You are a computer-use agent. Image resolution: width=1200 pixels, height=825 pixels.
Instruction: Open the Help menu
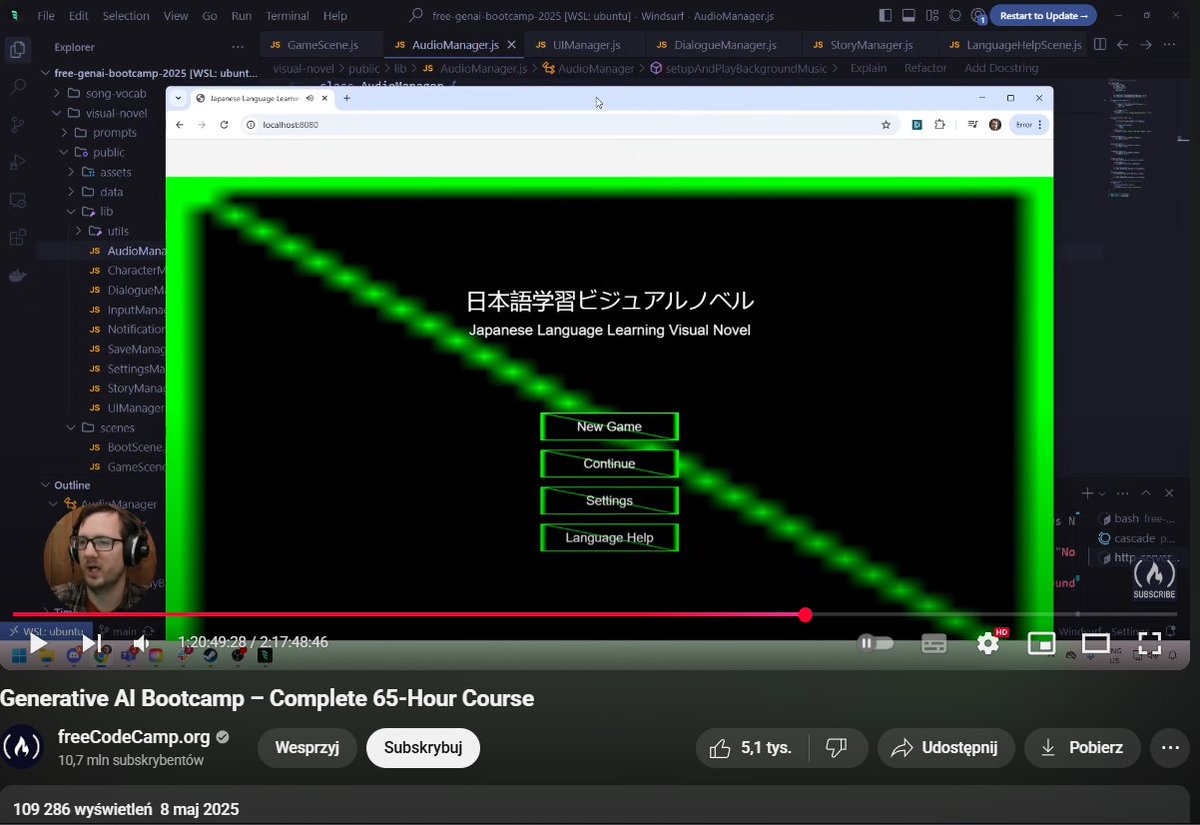335,16
